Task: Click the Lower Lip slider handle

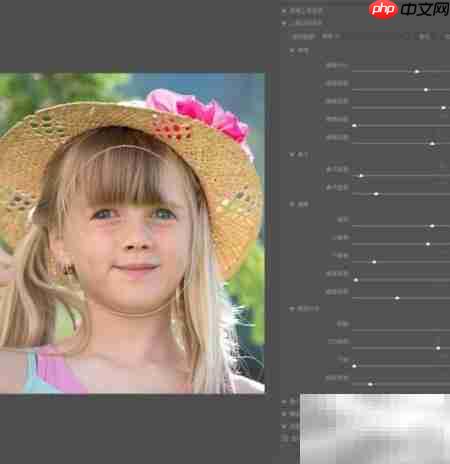Action: [x=374, y=262]
